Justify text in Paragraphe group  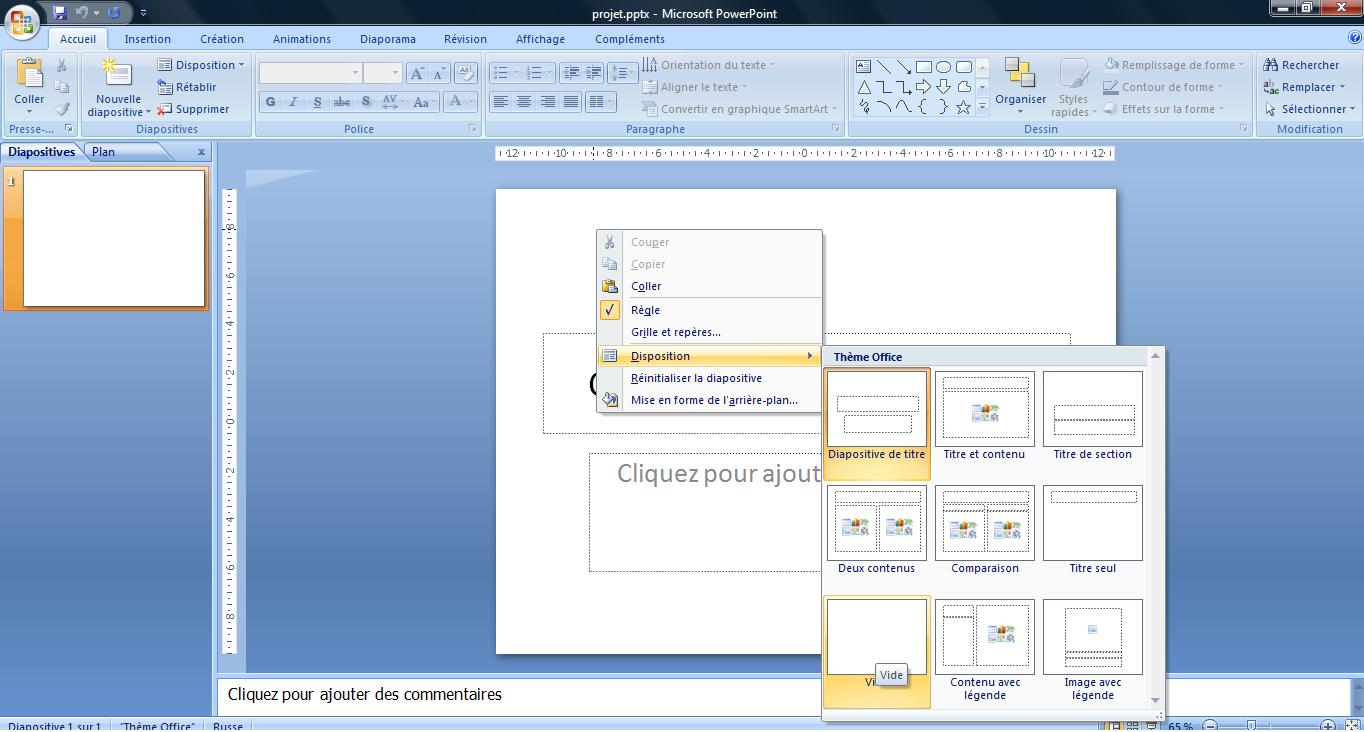pyautogui.click(x=571, y=102)
